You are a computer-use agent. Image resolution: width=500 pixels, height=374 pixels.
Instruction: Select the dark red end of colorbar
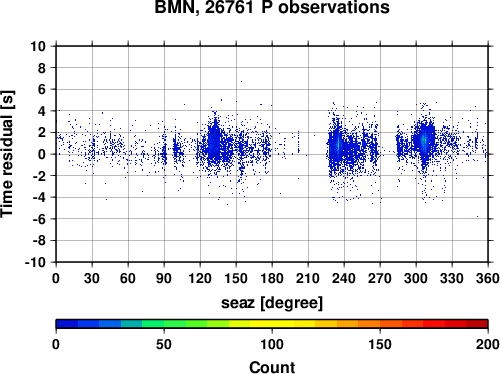(x=477, y=324)
